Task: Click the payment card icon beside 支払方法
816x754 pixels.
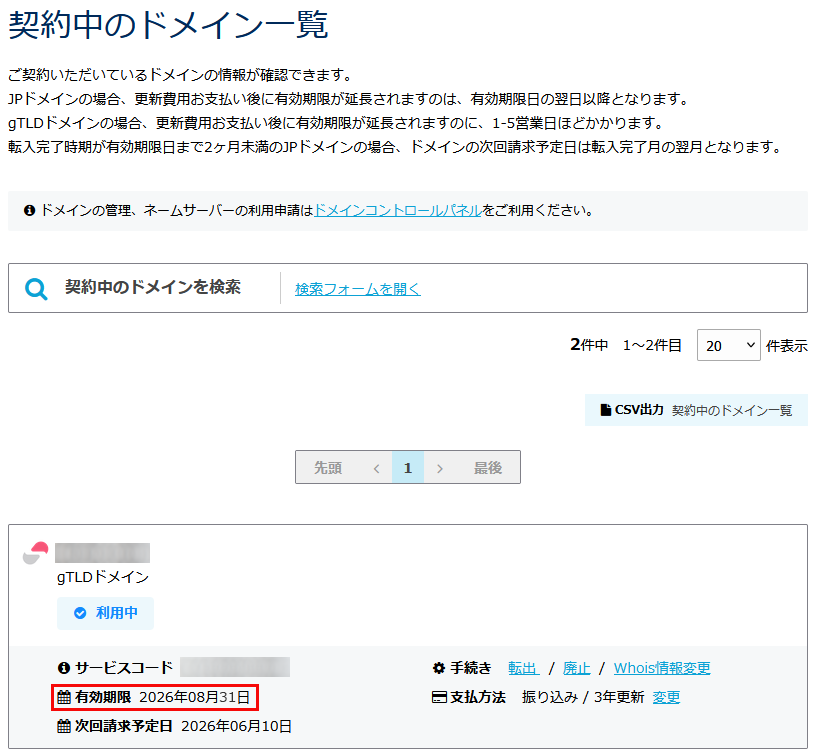Action: (x=441, y=698)
